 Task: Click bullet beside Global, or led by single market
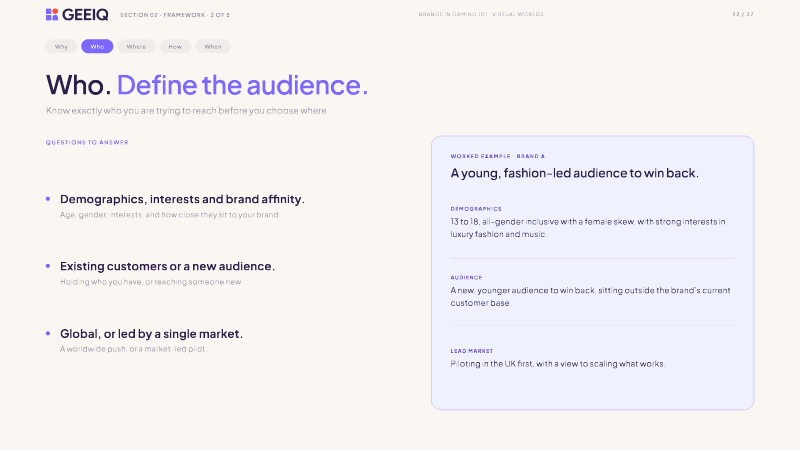click(48, 333)
